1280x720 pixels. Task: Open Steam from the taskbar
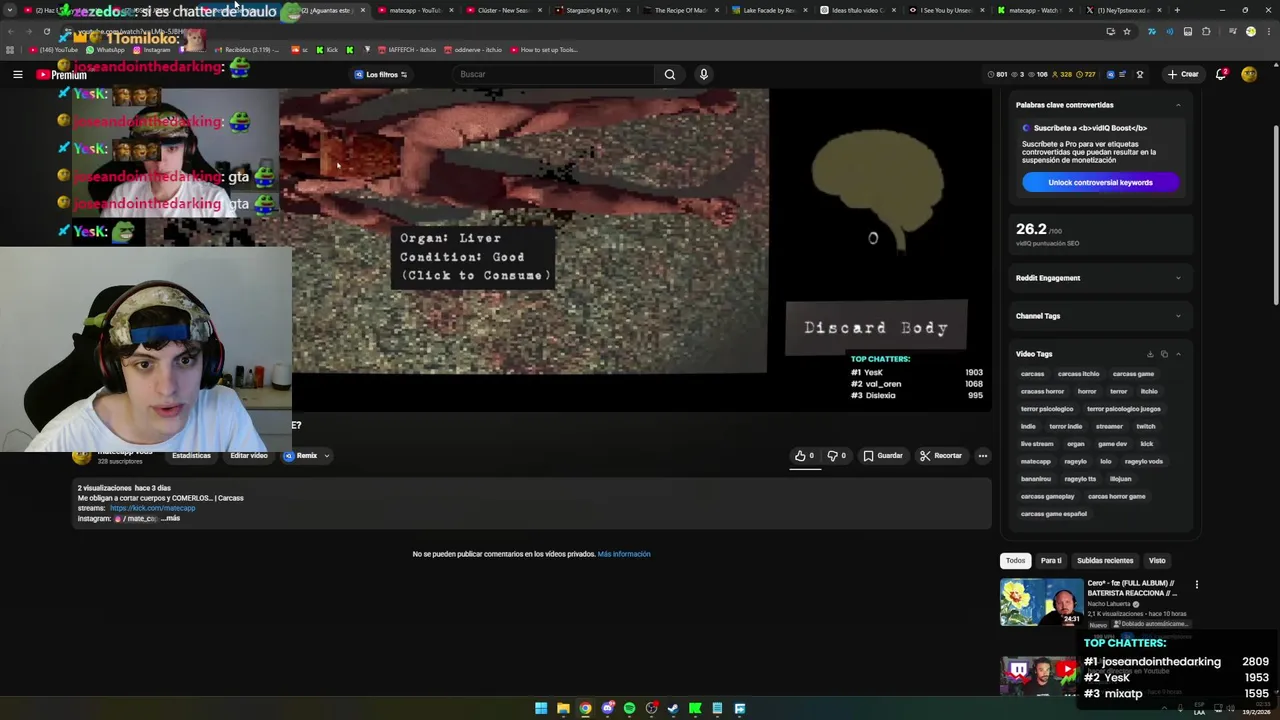(673, 708)
